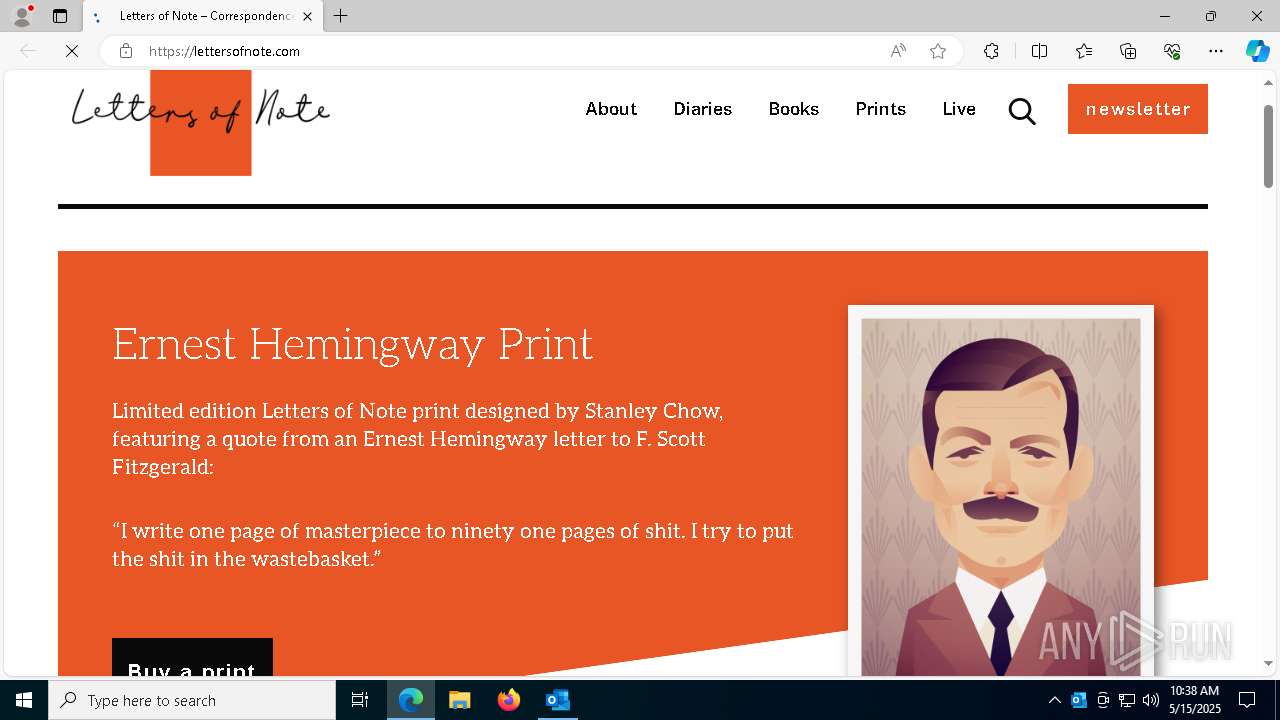Open the notification center icon
Viewport: 1280px width, 720px height.
[1247, 700]
